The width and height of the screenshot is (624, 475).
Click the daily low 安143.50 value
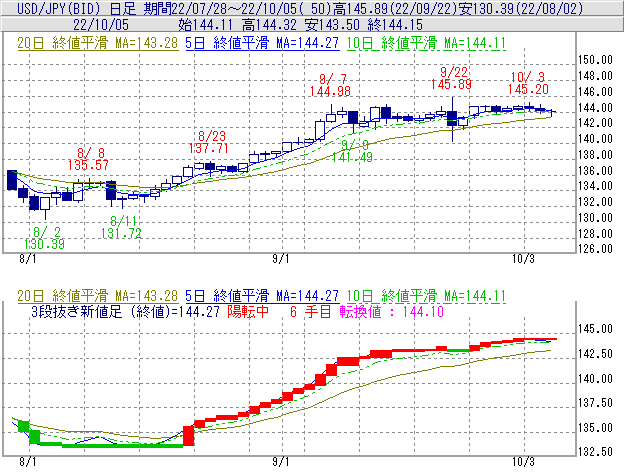click(333, 25)
